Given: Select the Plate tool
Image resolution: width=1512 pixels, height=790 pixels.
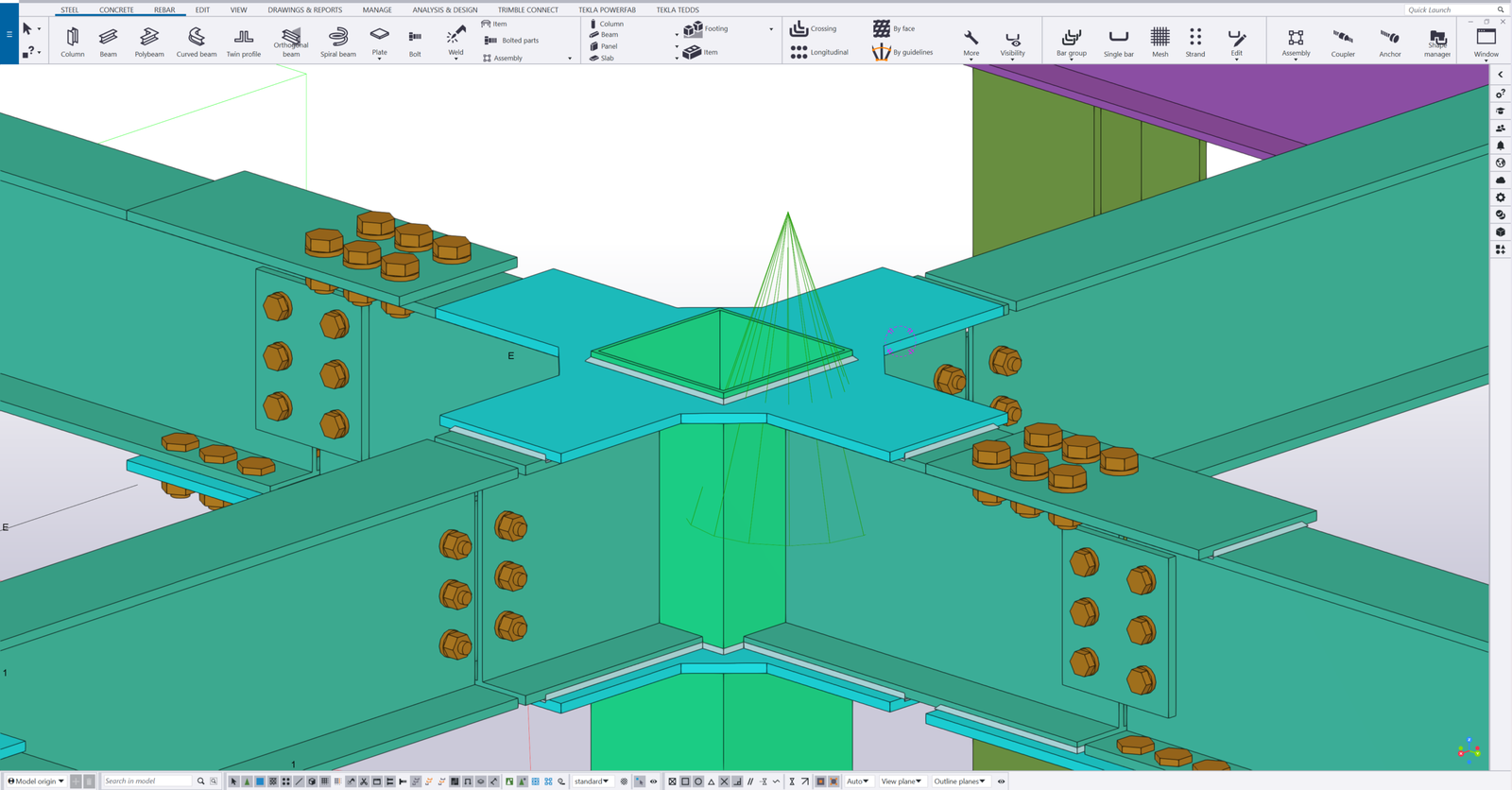Looking at the screenshot, I should click(x=379, y=42).
